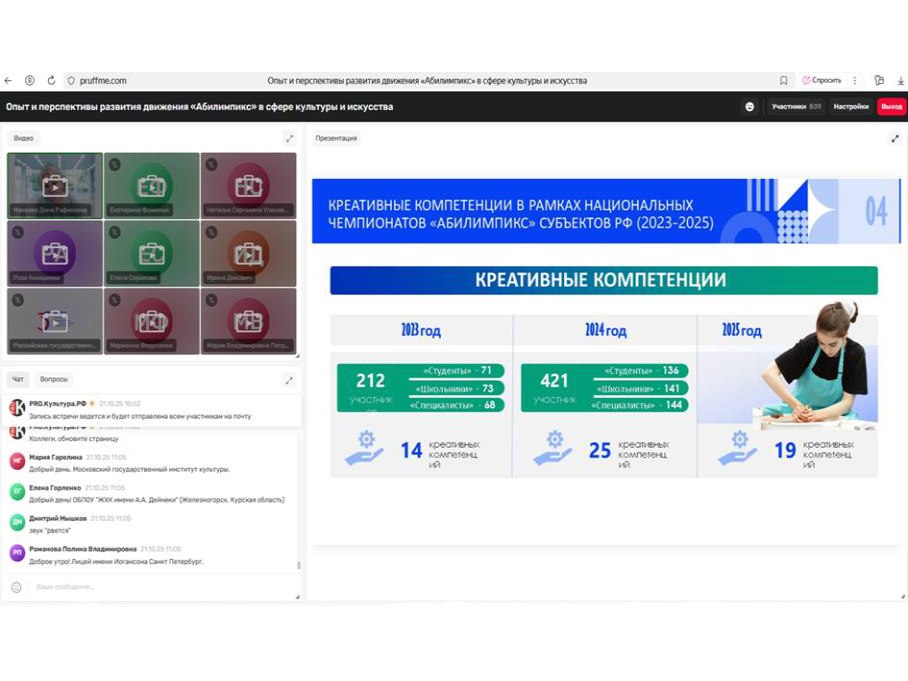Expand the Видео panel to fullscreen
This screenshot has width=908, height=681.
[x=289, y=138]
